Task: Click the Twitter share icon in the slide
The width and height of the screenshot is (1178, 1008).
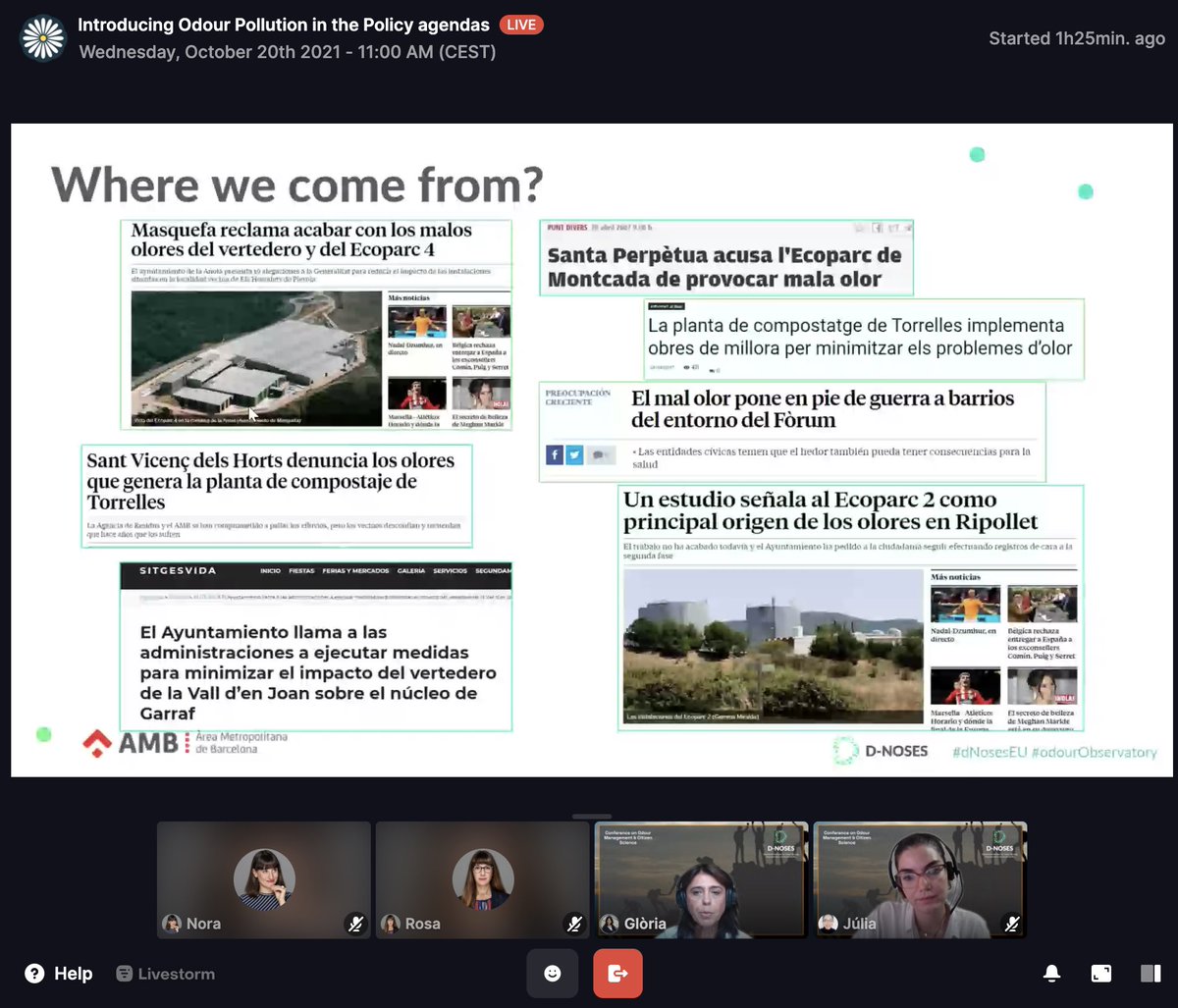Action: [x=574, y=454]
